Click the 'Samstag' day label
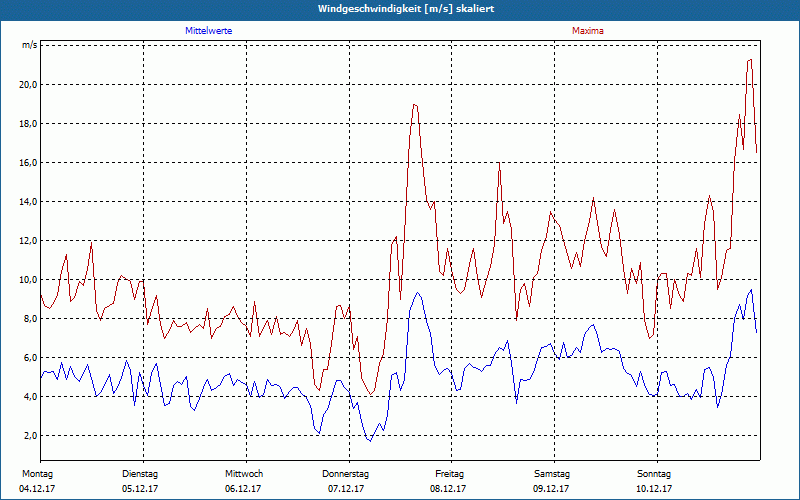The width and height of the screenshot is (800, 500). (x=552, y=474)
